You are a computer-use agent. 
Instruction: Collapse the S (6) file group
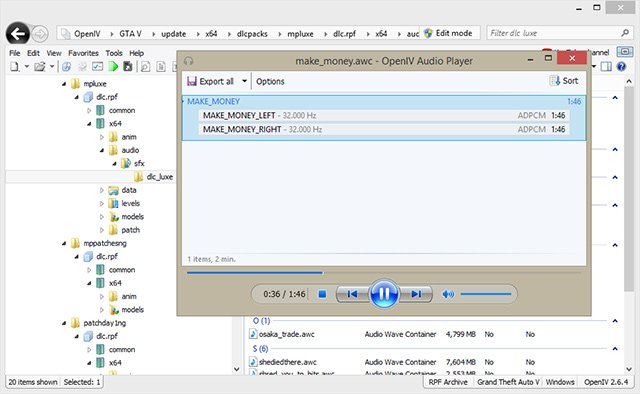click(x=615, y=349)
